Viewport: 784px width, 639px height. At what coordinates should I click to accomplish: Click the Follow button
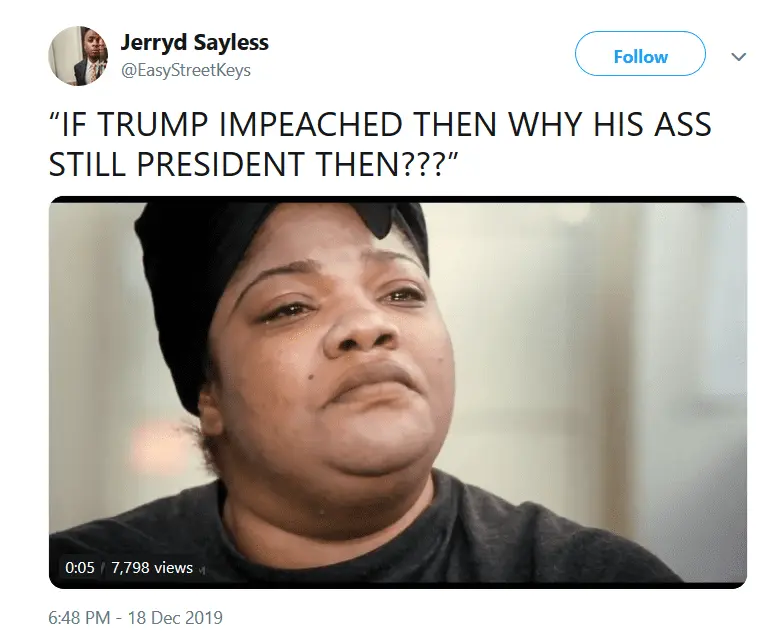[x=640, y=54]
